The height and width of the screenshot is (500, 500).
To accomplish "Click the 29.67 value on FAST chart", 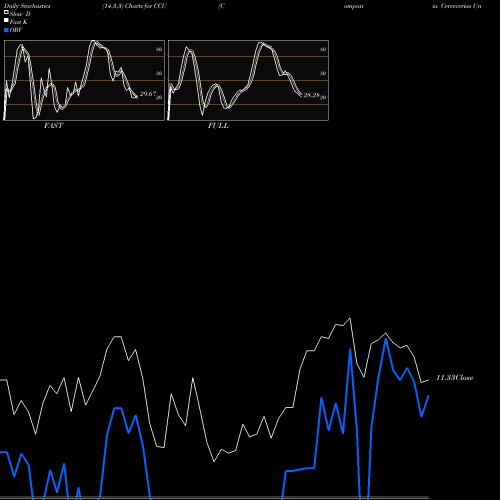I will (148, 94).
